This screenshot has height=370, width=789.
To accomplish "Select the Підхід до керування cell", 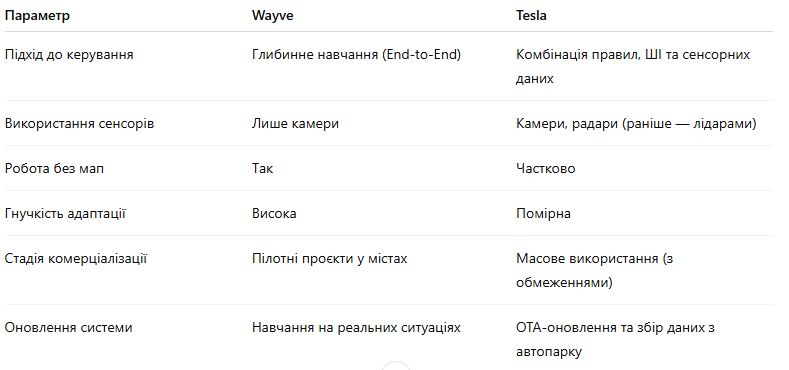I will point(69,54).
